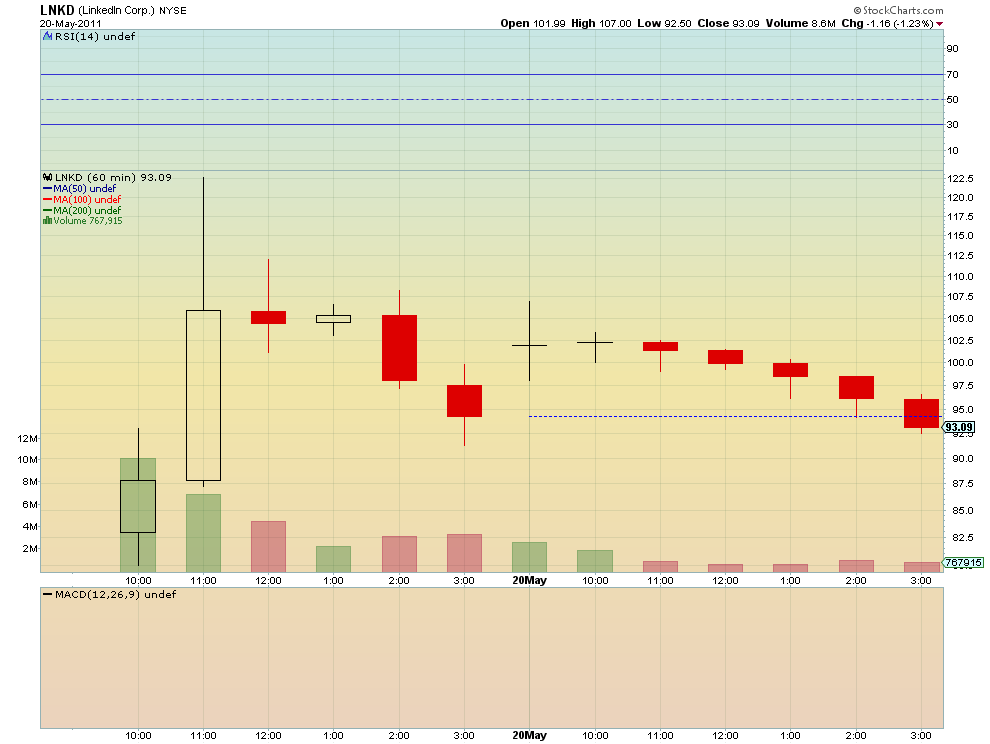This screenshot has width=990, height=744.
Task: Click the tallest hollow candlestick body
Action: pyautogui.click(x=203, y=395)
